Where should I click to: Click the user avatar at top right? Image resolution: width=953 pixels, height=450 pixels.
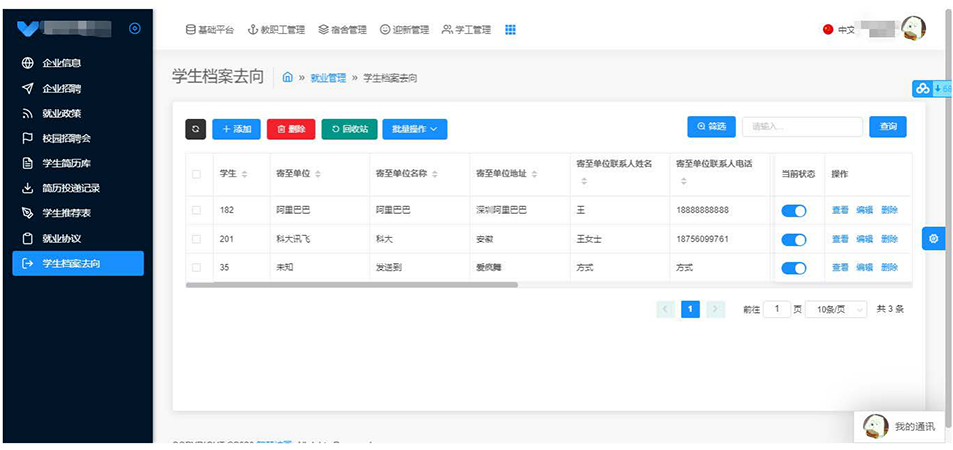(913, 28)
